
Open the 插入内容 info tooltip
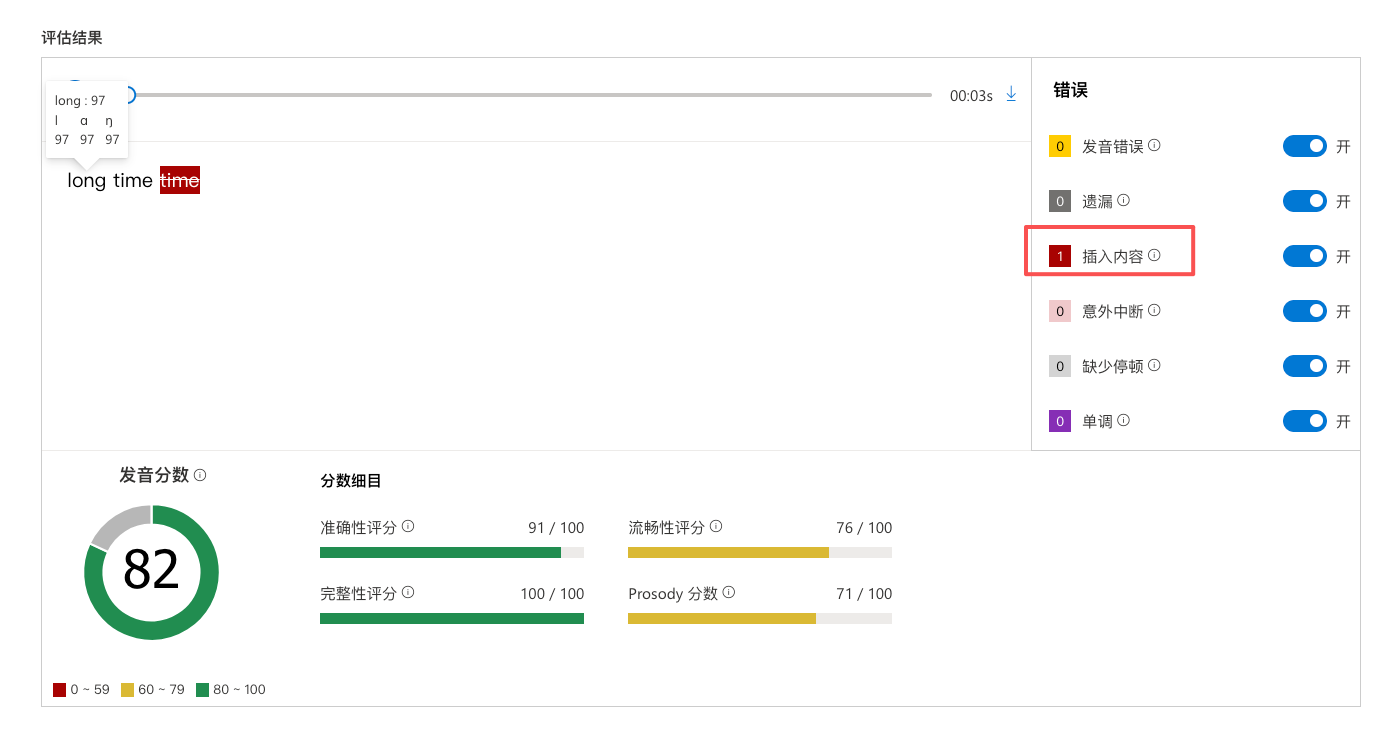pos(1156,255)
